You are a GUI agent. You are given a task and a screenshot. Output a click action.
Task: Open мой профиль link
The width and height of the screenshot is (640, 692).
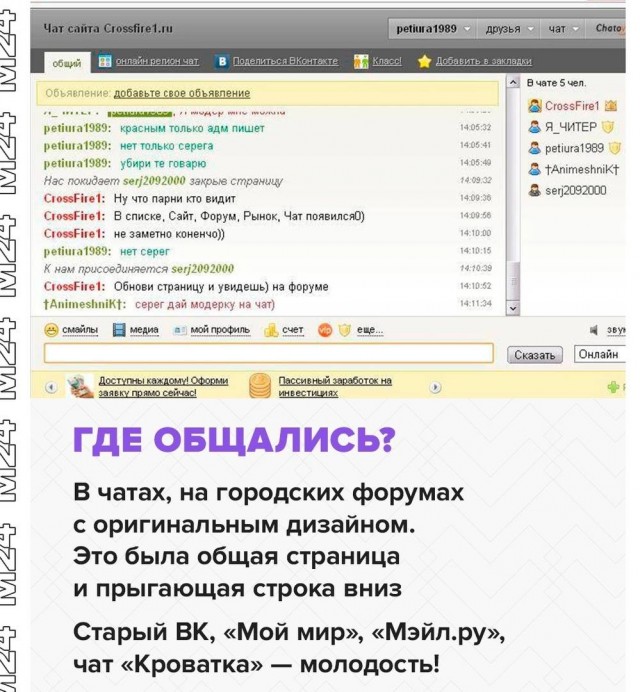(220, 330)
